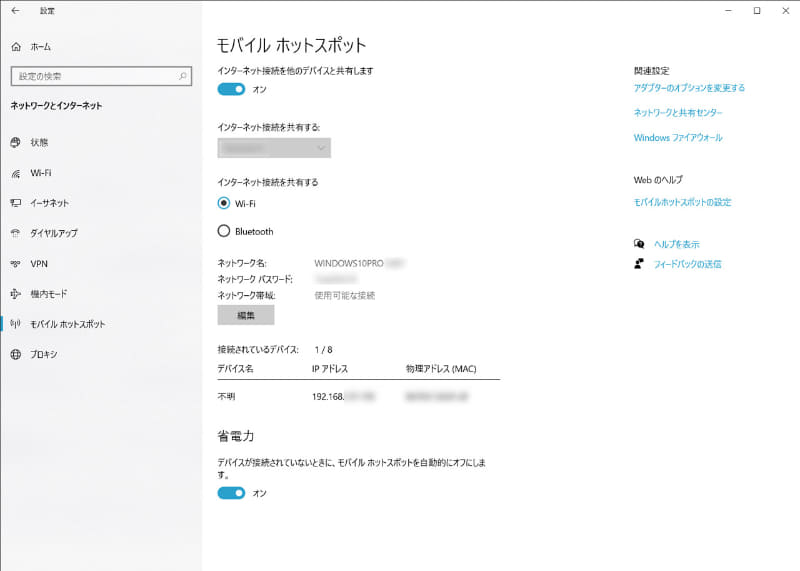Click the Home house icon

tap(16, 47)
